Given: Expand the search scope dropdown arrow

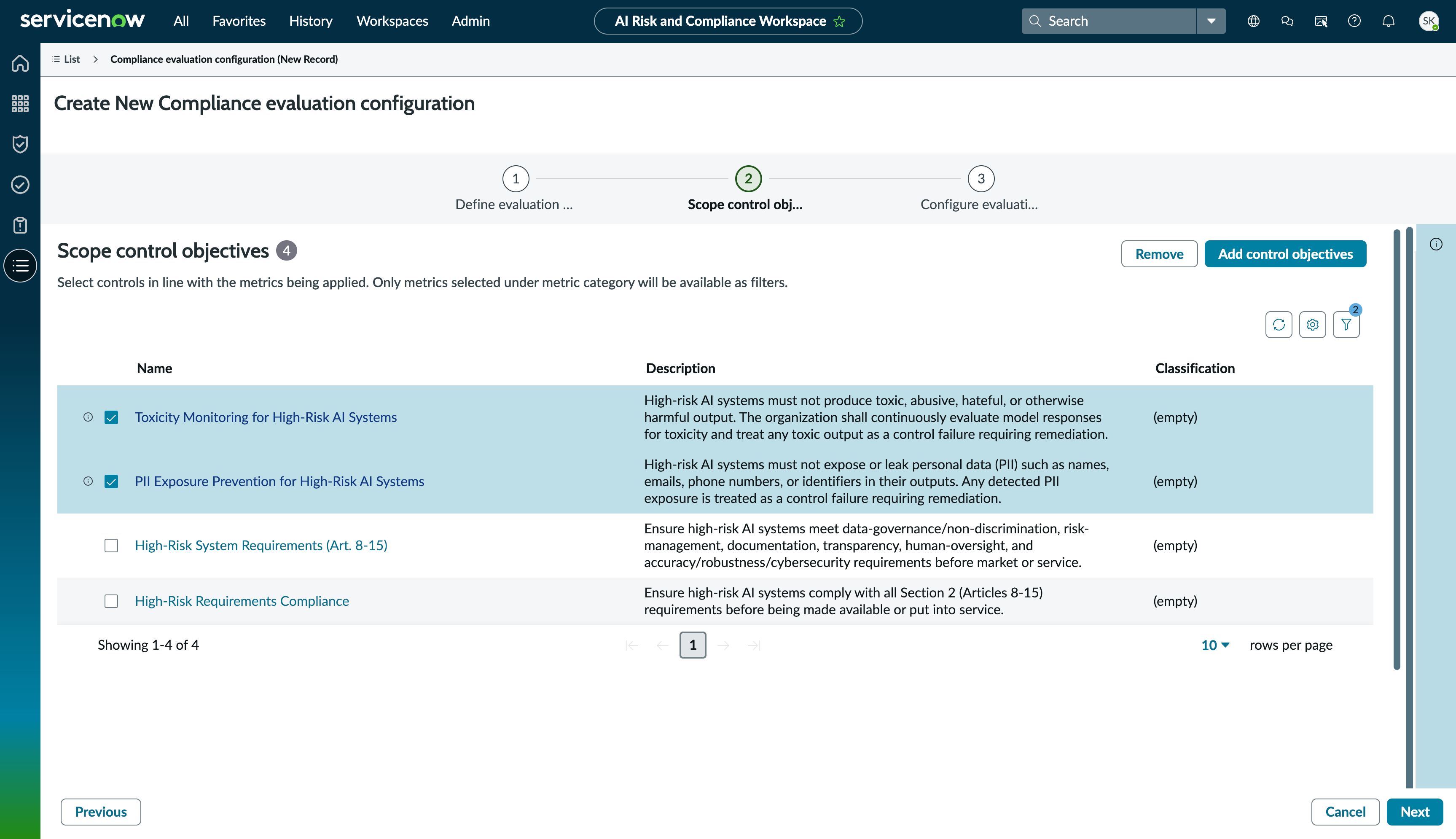Looking at the screenshot, I should coord(1211,22).
